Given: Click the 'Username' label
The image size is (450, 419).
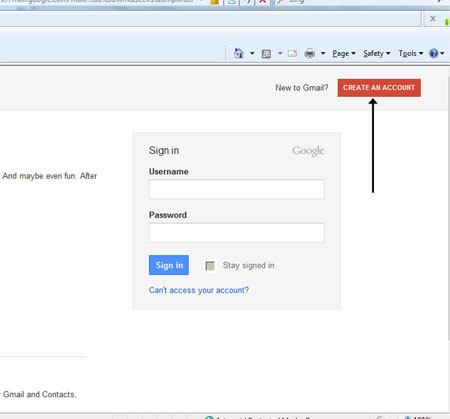Looking at the screenshot, I should click(x=169, y=171).
